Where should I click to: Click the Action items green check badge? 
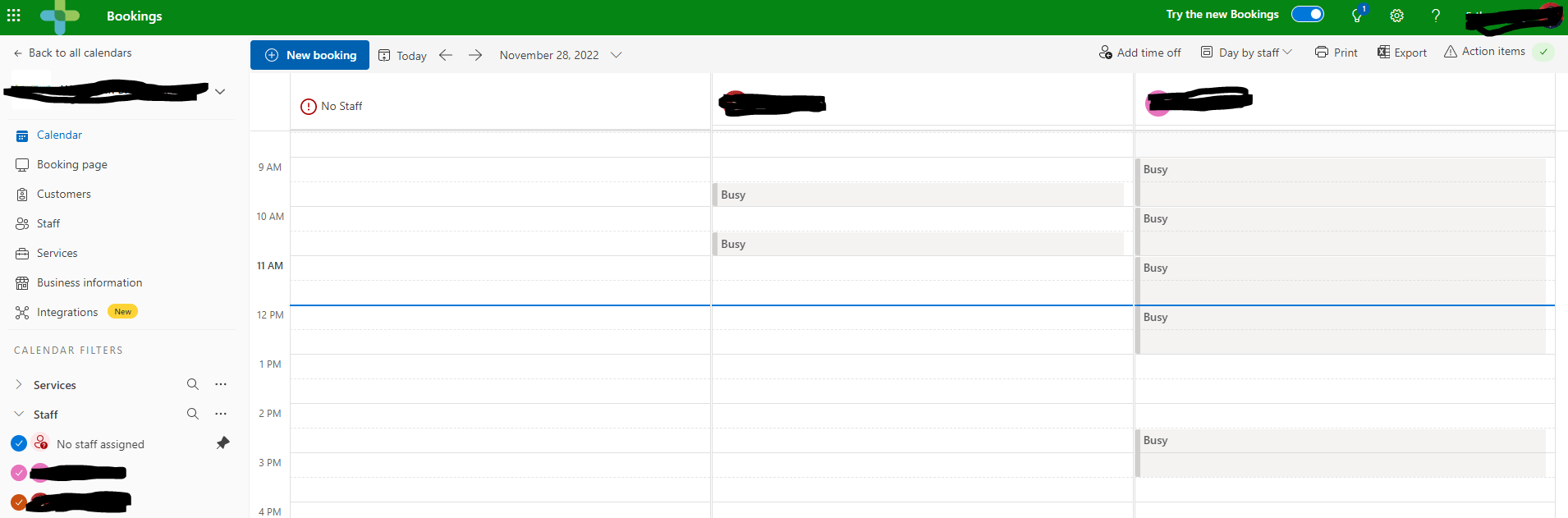tap(1543, 52)
